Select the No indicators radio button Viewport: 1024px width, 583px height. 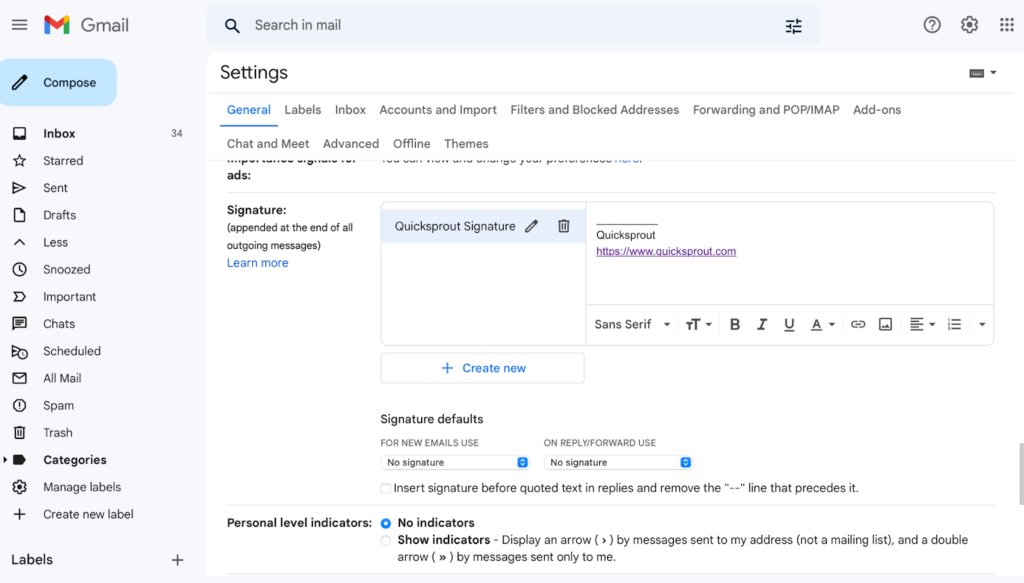coord(385,522)
